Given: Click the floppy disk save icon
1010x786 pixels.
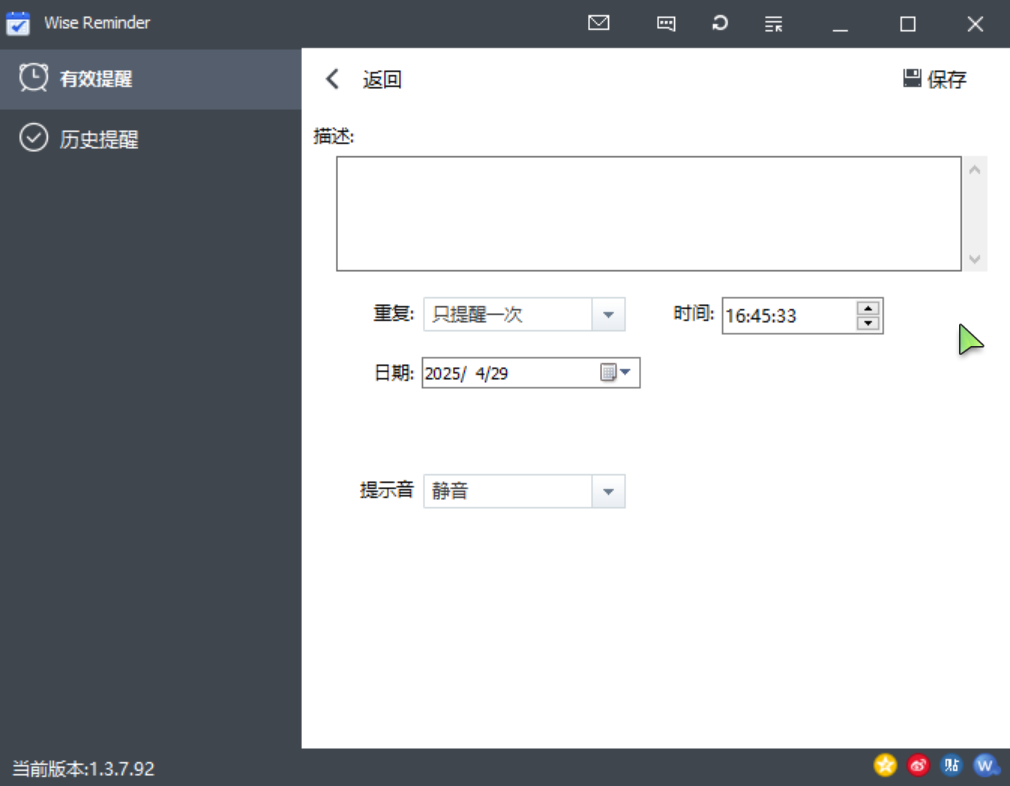Looking at the screenshot, I should click(x=911, y=78).
